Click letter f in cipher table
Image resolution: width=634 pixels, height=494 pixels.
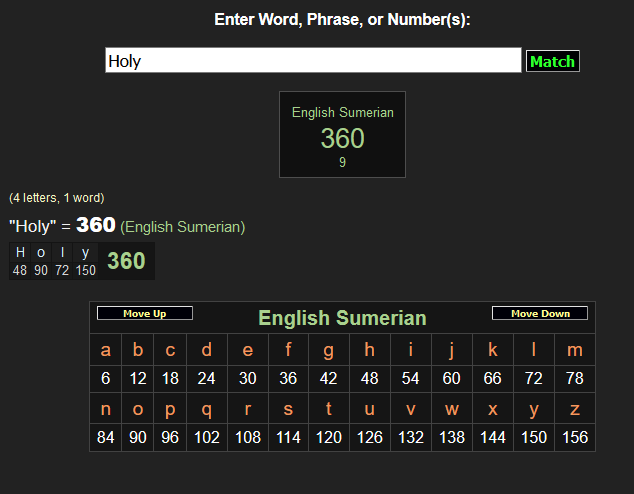[288, 350]
